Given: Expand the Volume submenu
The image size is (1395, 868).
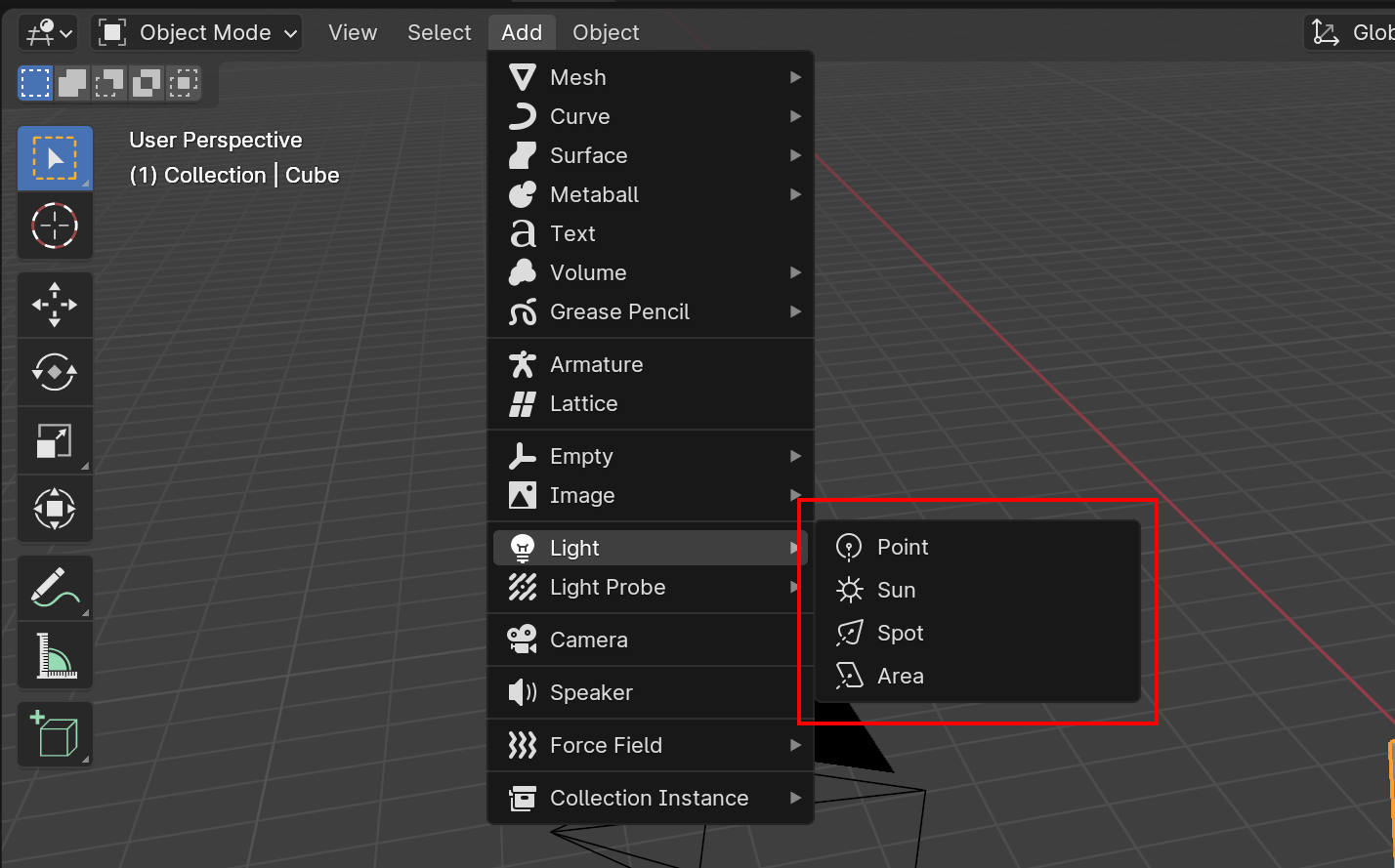Looking at the screenshot, I should tap(653, 272).
